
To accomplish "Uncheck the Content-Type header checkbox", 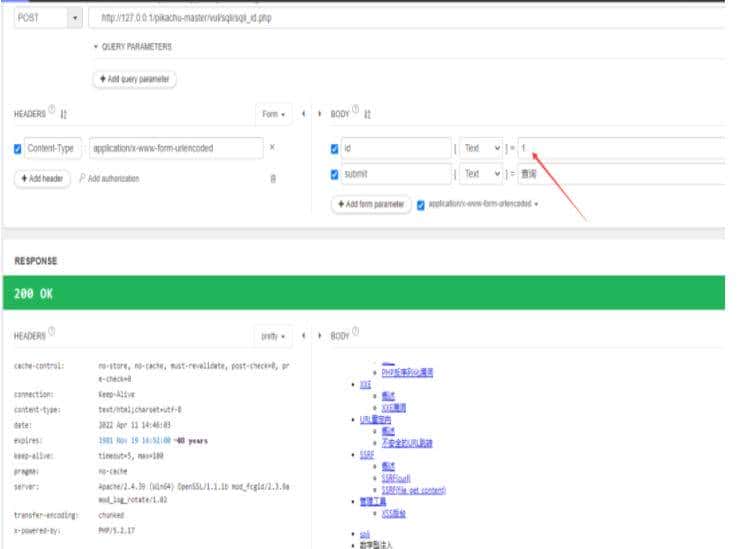I will (17, 149).
